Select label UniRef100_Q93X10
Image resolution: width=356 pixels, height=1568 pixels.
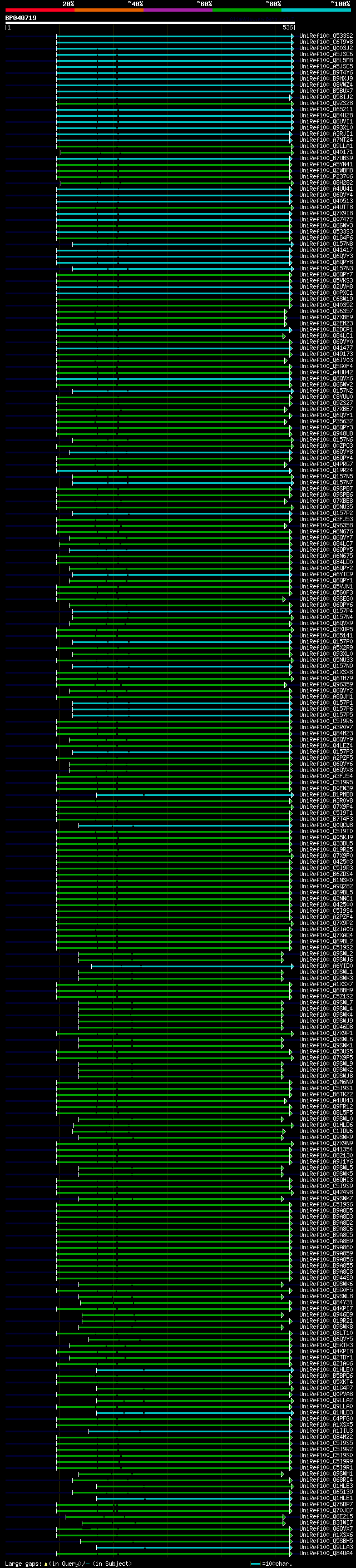(x=326, y=128)
